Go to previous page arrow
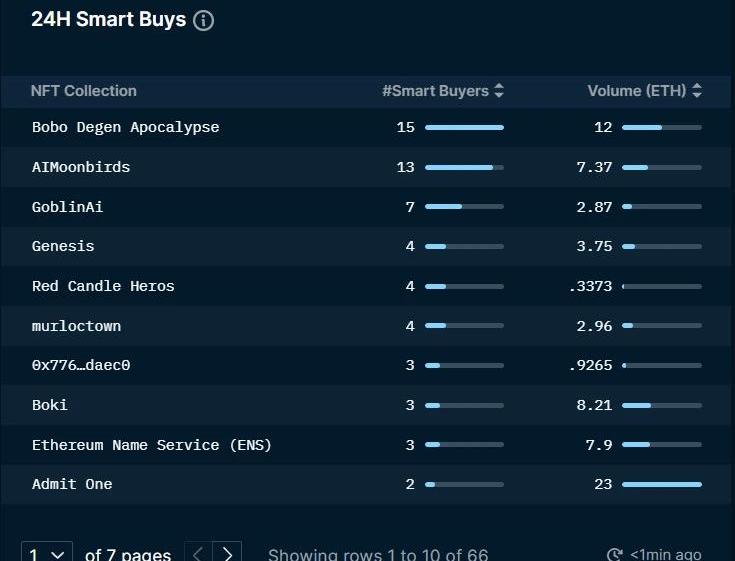Screen dimensions: 735x561 pos(198,553)
